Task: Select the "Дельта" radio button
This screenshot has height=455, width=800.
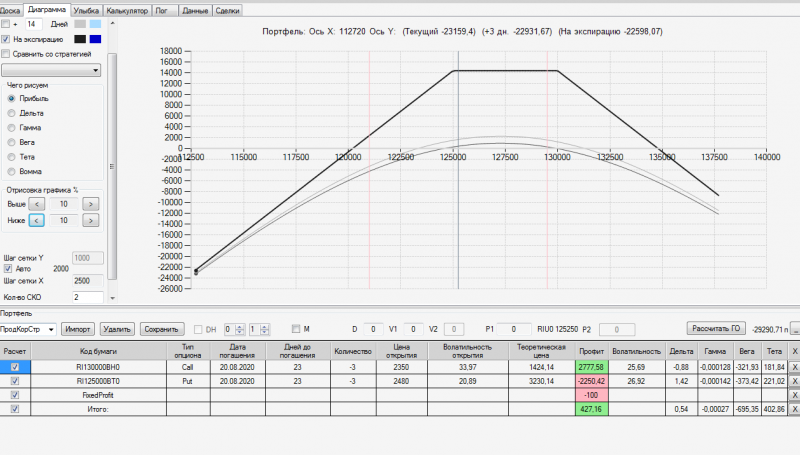Action: coord(11,113)
